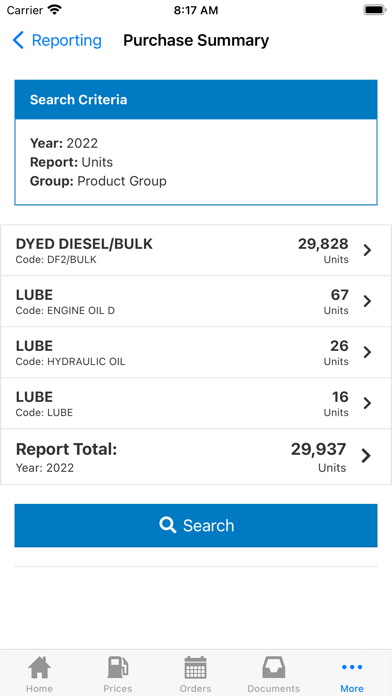392x696 pixels.
Task: Open Orders via the calendar icon
Action: [x=195, y=667]
